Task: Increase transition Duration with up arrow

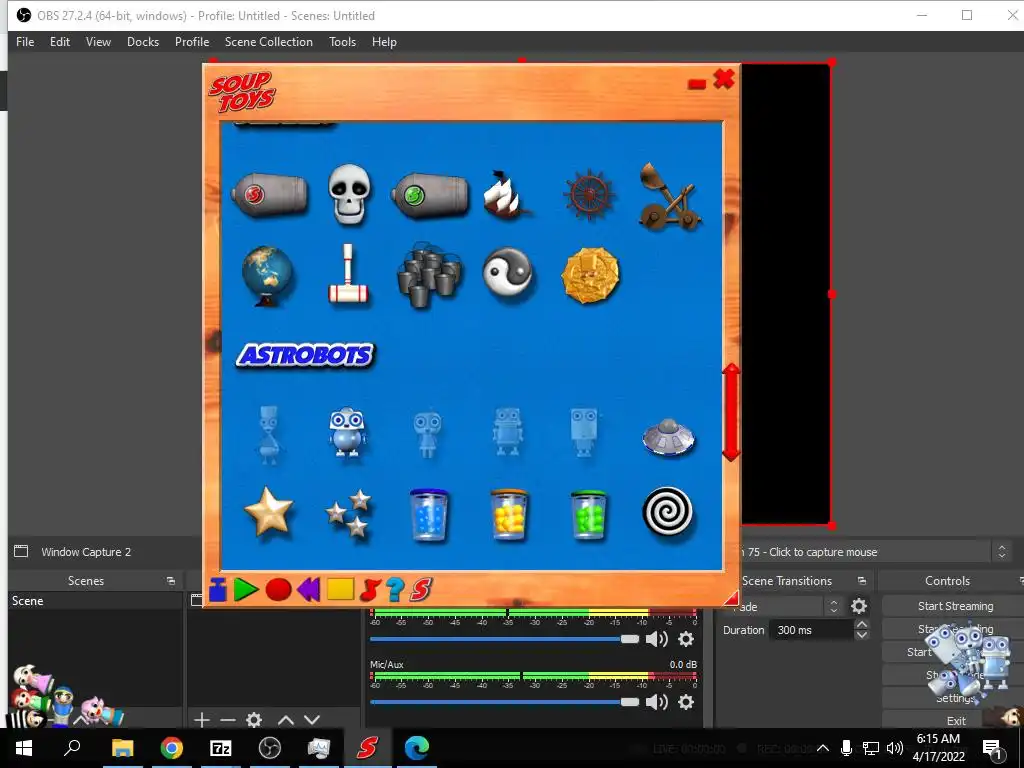Action: 862,625
